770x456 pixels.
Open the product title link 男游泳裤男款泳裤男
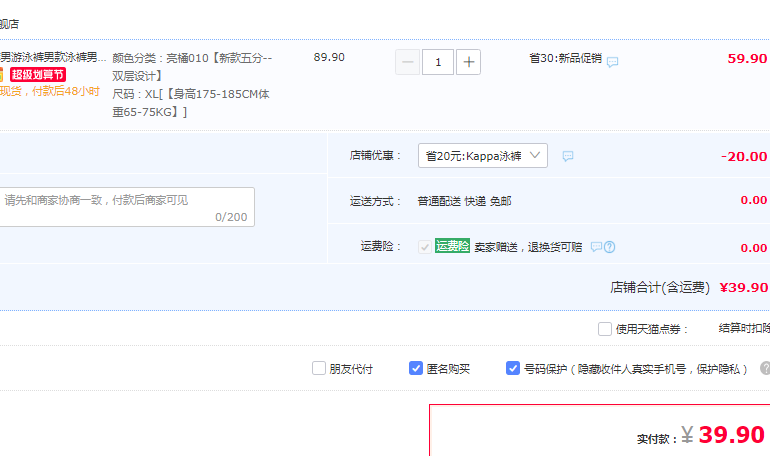[x=53, y=57]
